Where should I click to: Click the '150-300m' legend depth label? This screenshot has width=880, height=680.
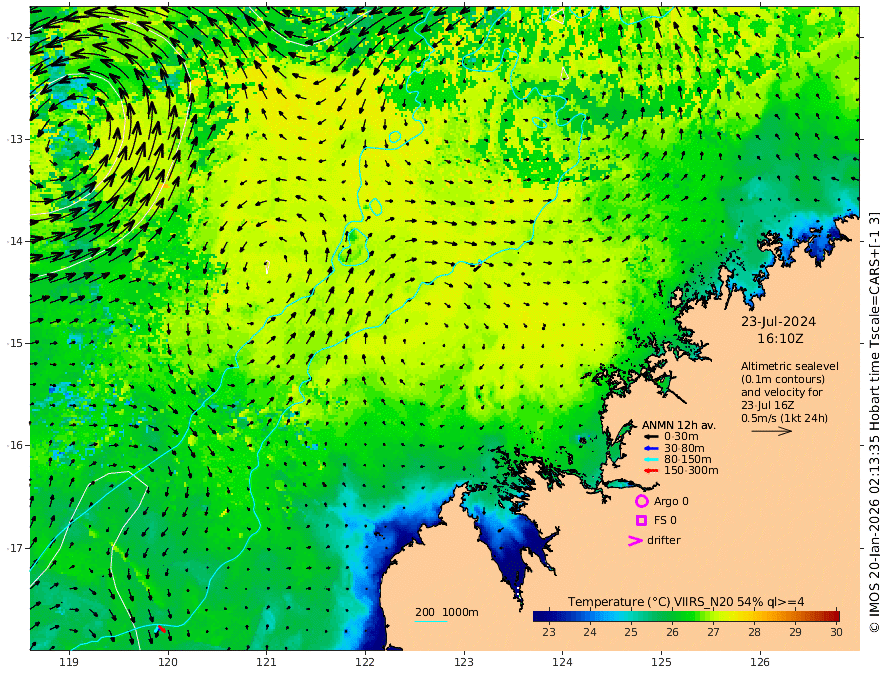pyautogui.click(x=691, y=471)
